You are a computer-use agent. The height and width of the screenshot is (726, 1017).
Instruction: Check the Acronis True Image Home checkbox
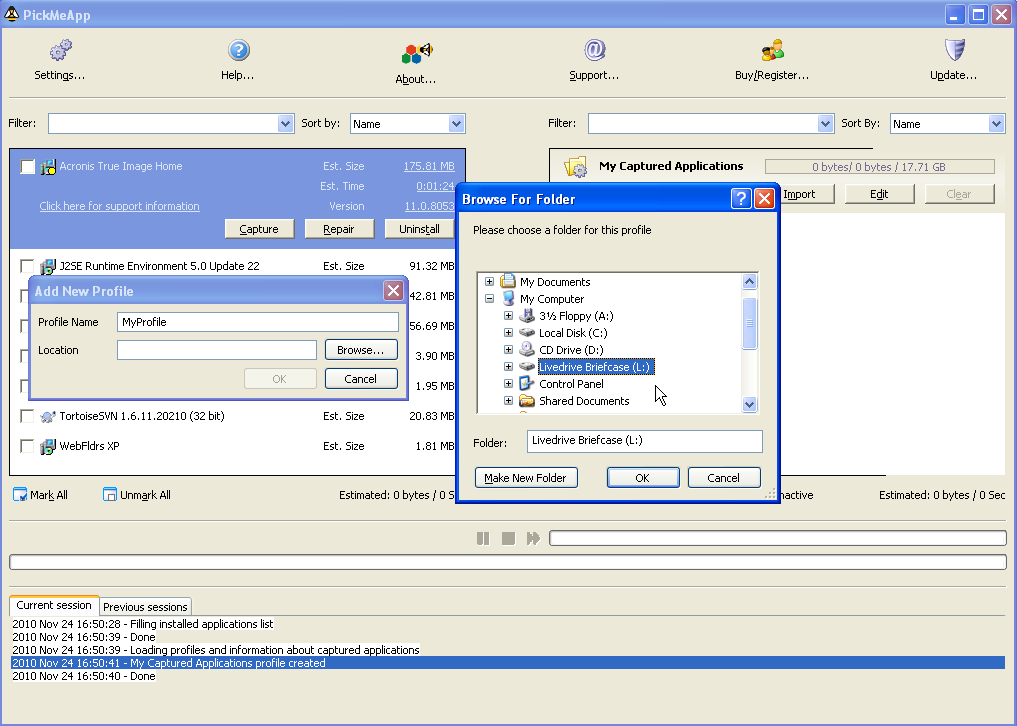click(x=27, y=167)
